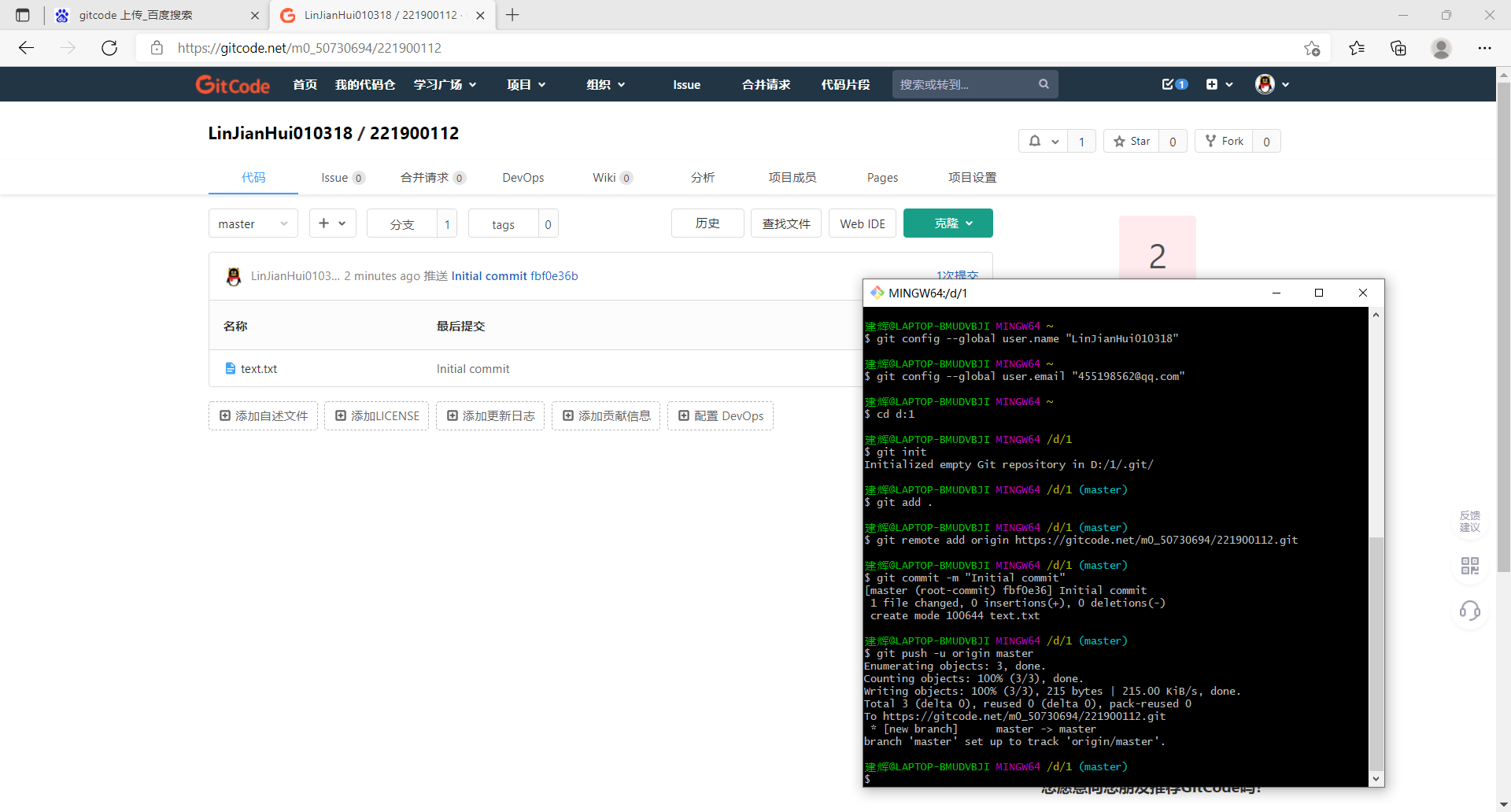1511x812 pixels.
Task: Click the 查找文件 button
Action: (785, 223)
